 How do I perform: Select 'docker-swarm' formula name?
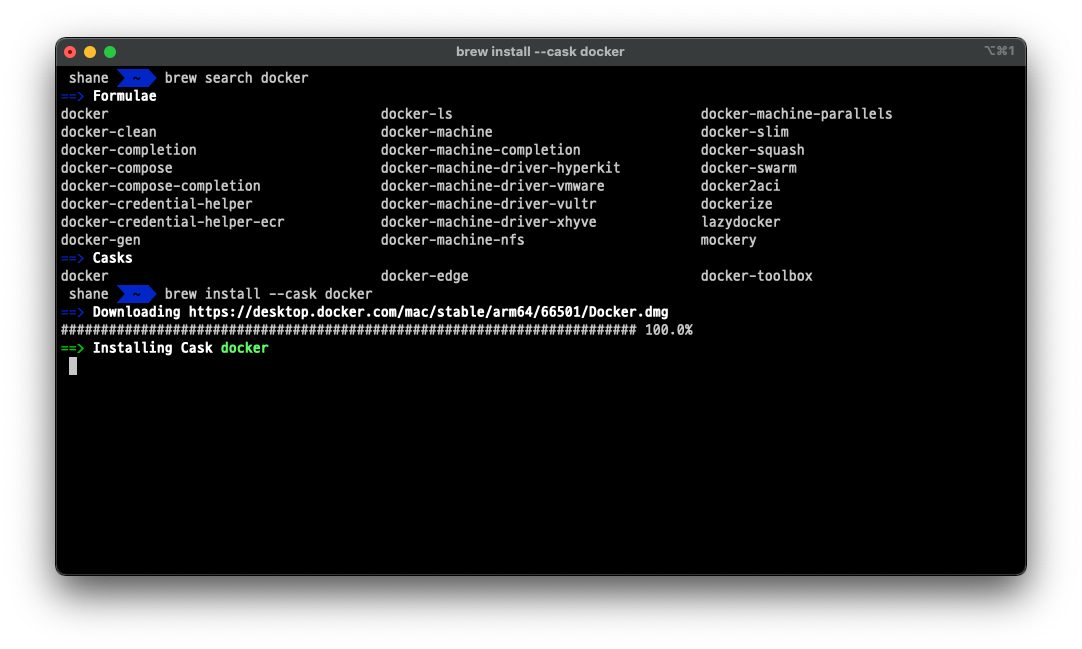pyautogui.click(x=749, y=168)
